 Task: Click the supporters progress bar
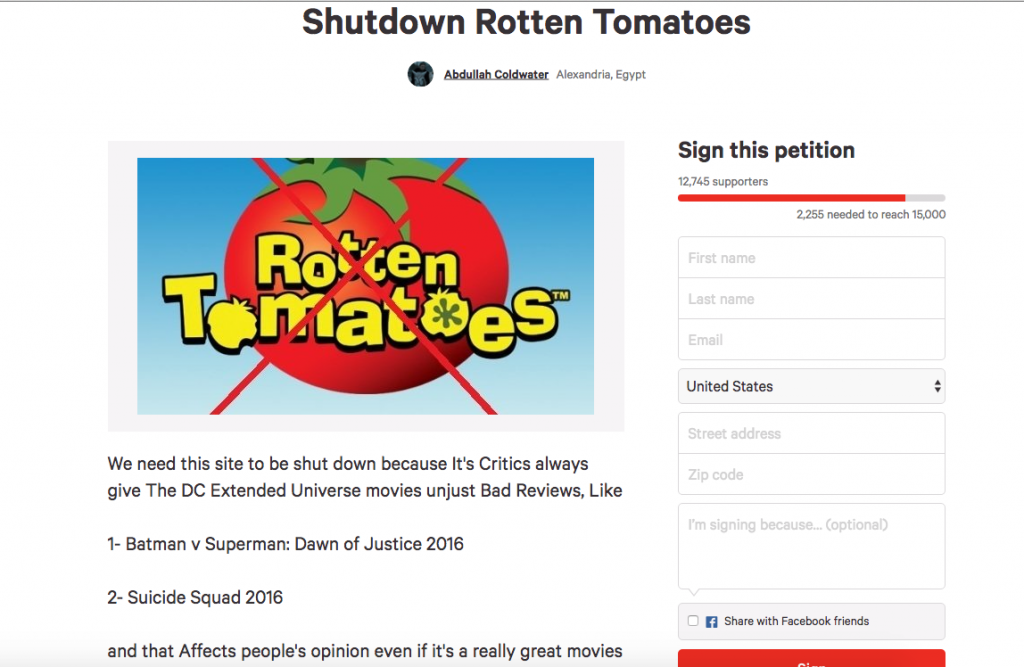tap(811, 198)
